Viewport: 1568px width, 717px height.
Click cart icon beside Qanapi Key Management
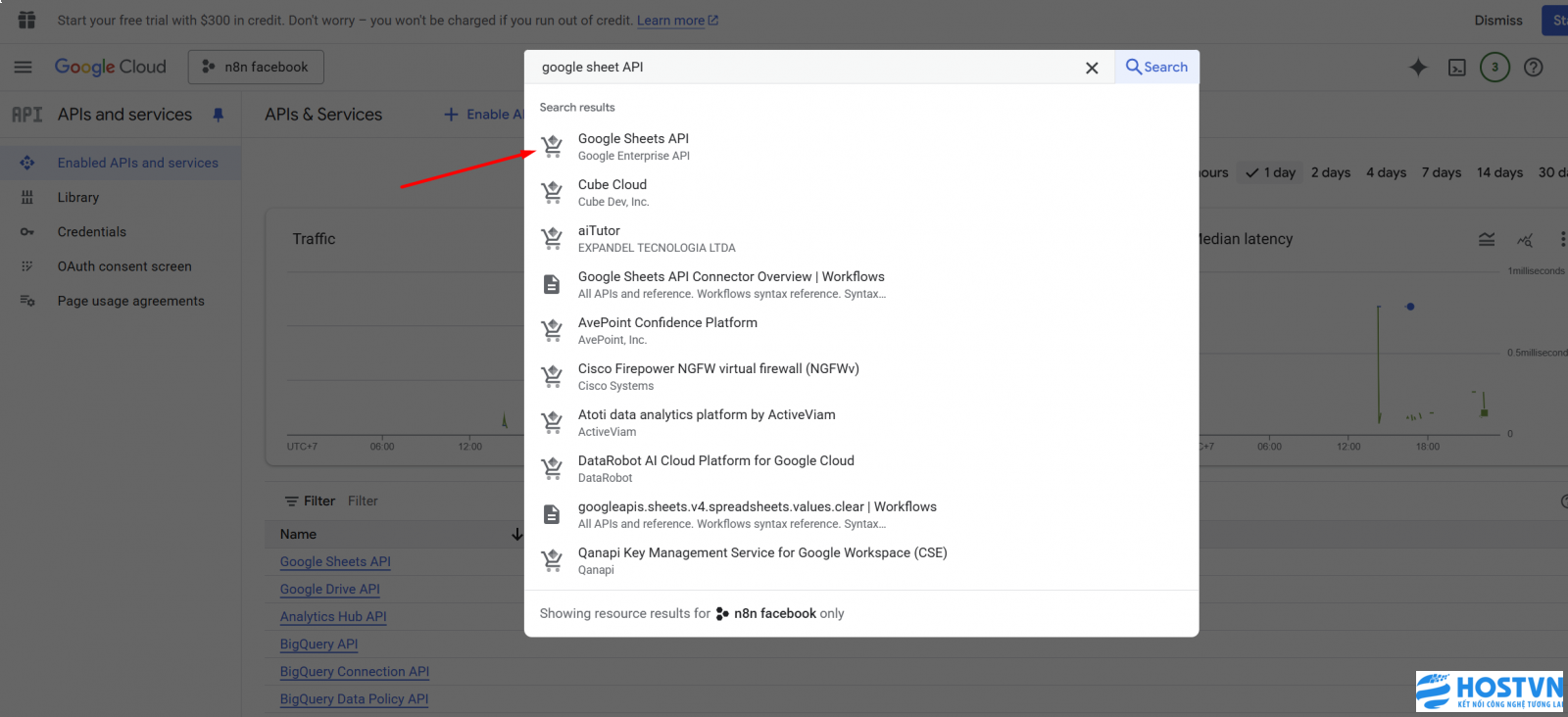pyautogui.click(x=553, y=561)
